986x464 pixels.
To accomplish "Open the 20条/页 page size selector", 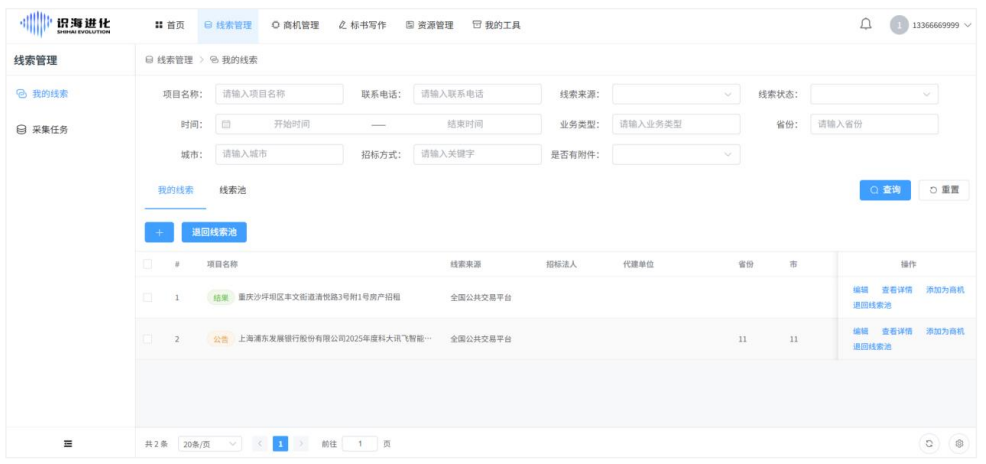I will click(210, 442).
